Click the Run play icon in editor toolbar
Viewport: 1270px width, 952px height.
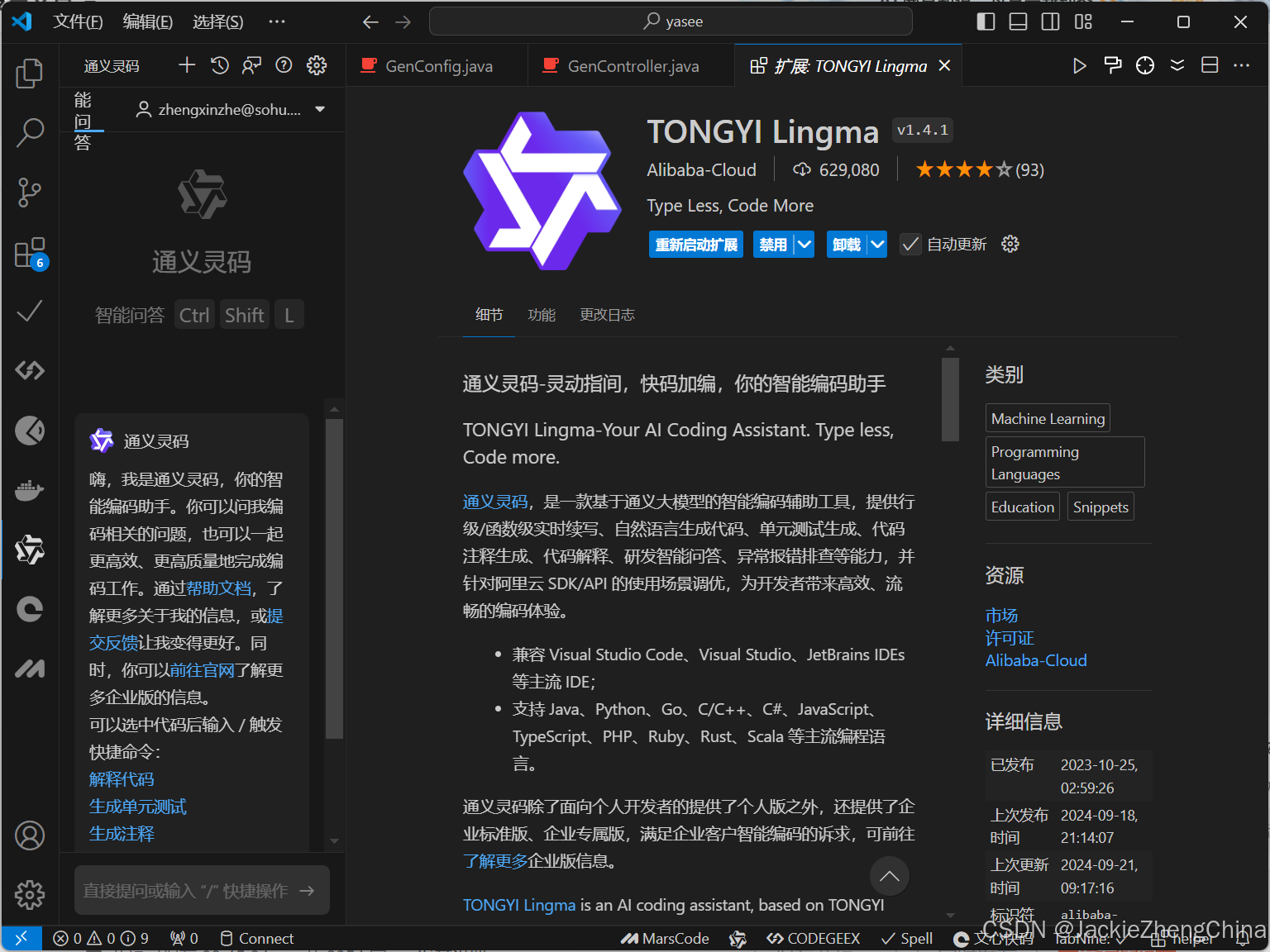(x=1080, y=65)
